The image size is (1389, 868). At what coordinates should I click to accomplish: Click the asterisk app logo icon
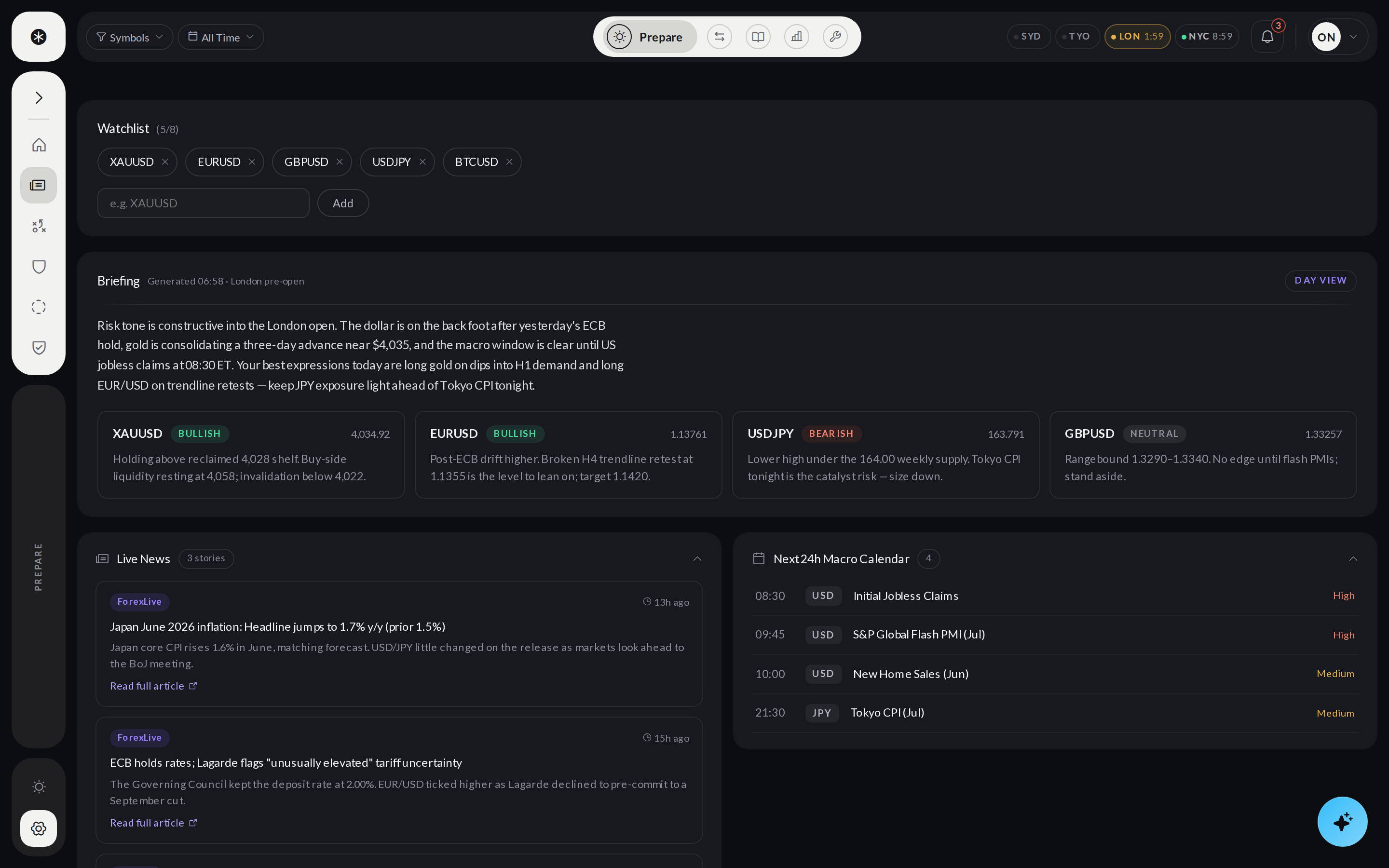[x=39, y=37]
